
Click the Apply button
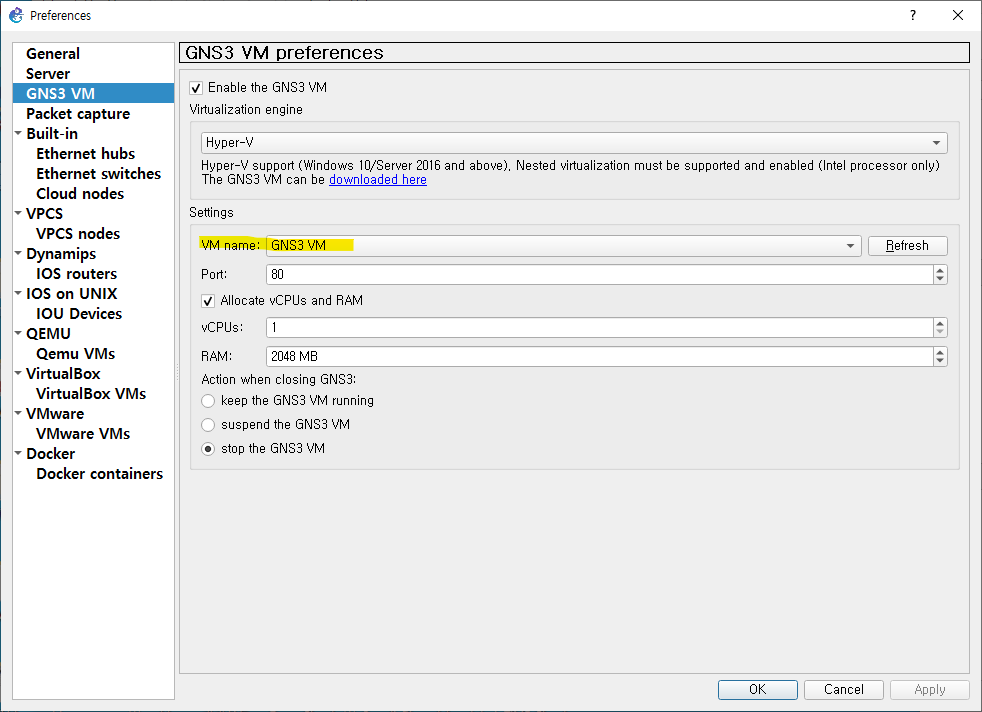pos(929,689)
